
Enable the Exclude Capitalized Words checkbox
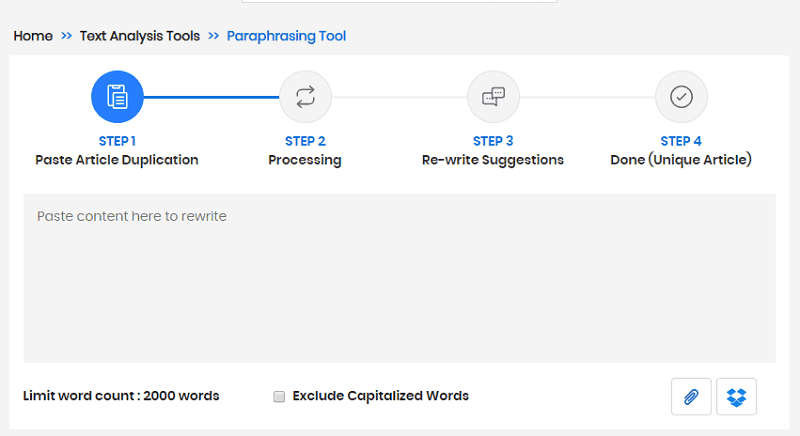(x=279, y=396)
